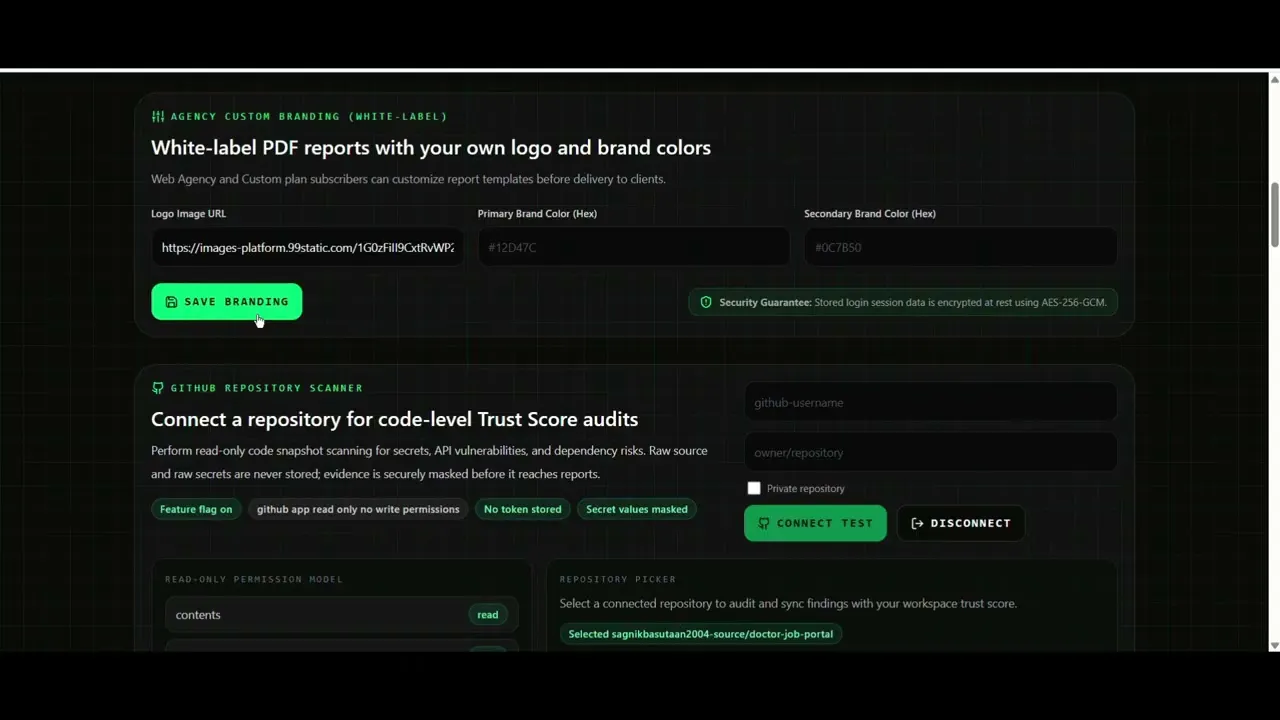Click the Save Branding button
Image resolution: width=1280 pixels, height=720 pixels.
click(226, 302)
